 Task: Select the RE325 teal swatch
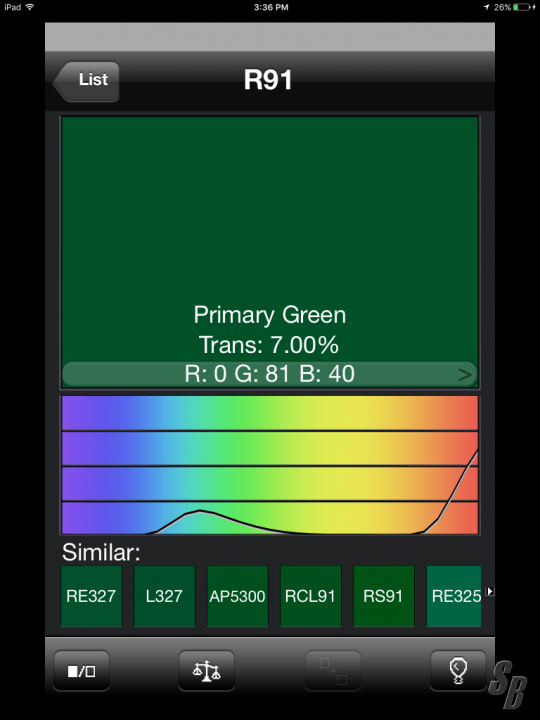[x=454, y=596]
